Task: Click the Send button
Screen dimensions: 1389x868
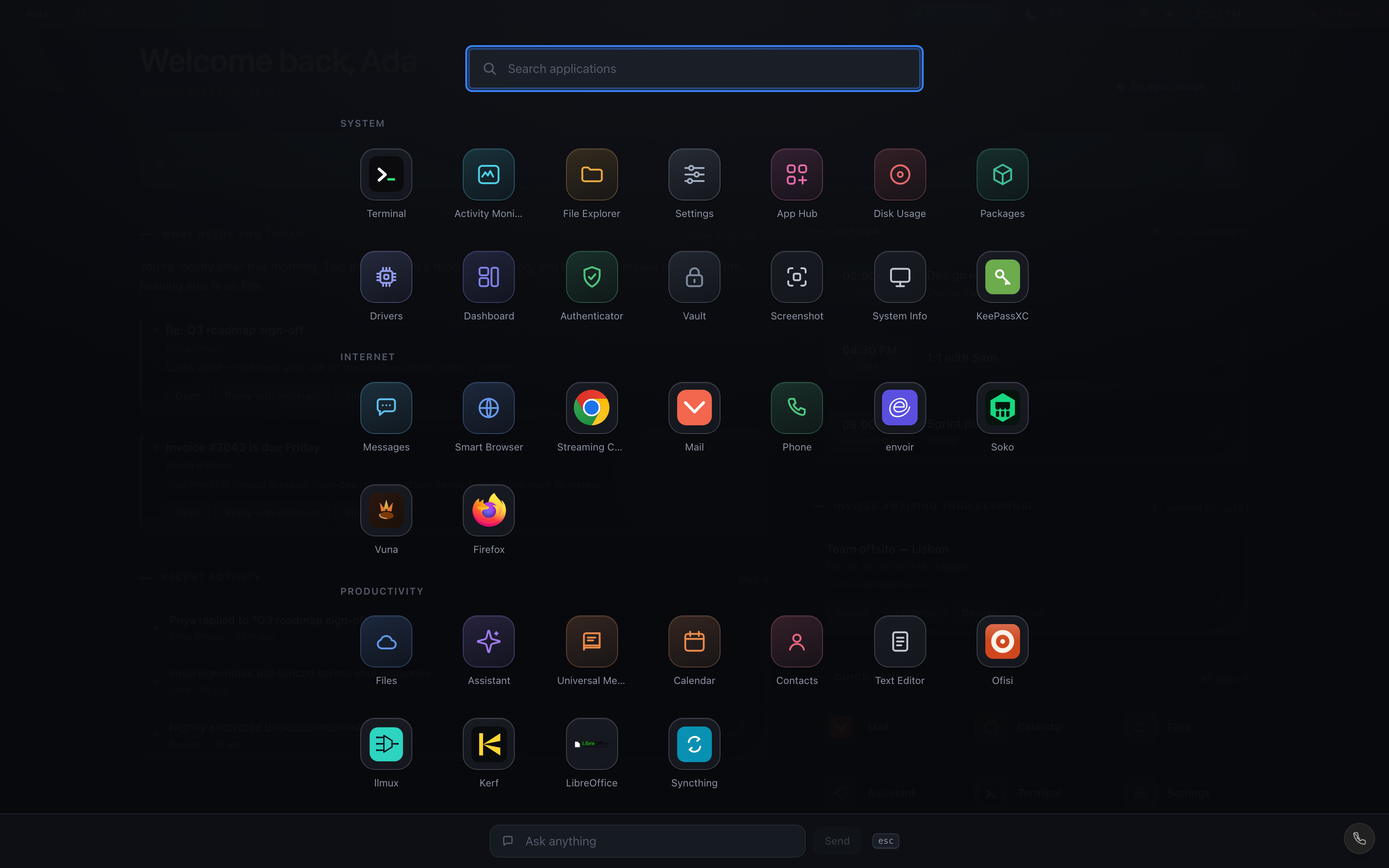Action: pyautogui.click(x=837, y=841)
